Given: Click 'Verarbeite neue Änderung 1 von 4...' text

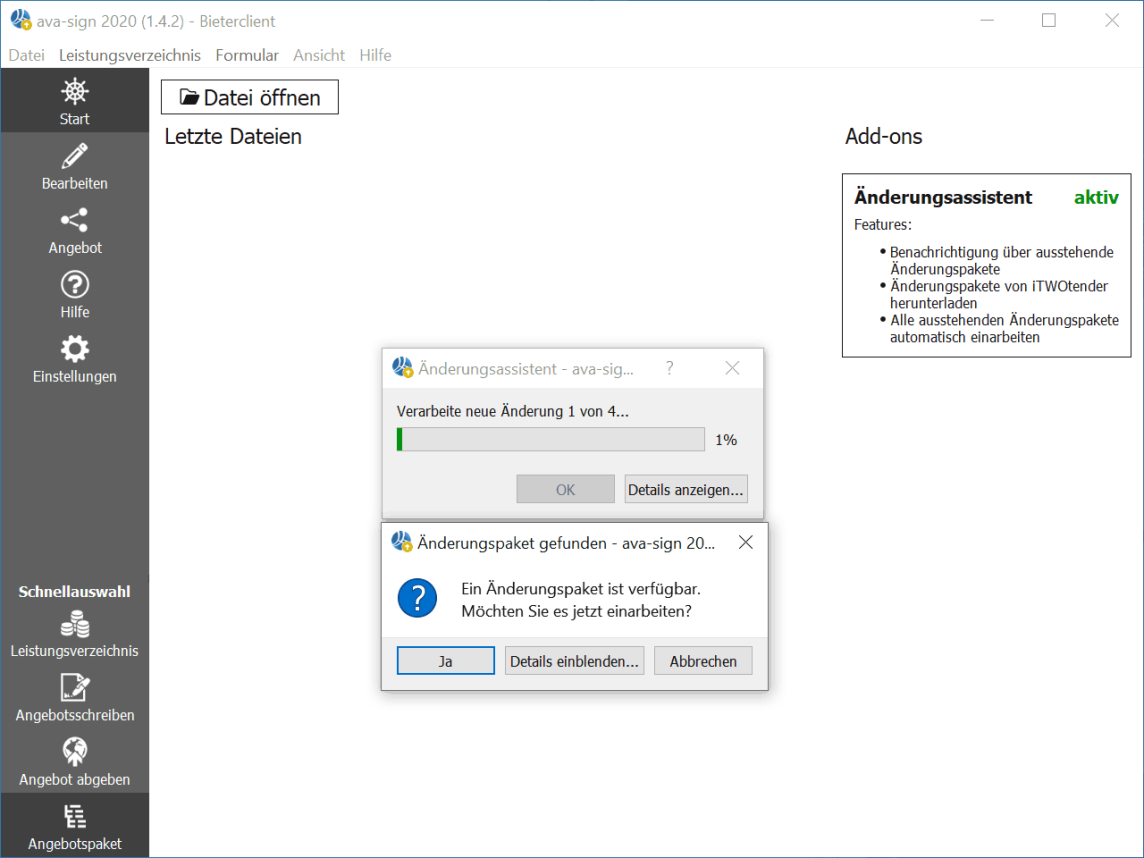Looking at the screenshot, I should coord(512,411).
